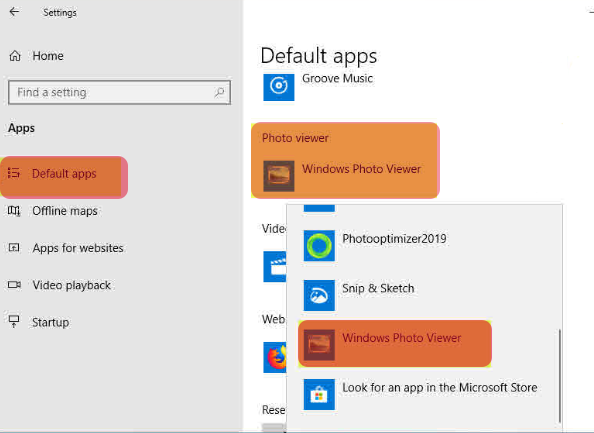
Task: Choose Windows Photo Viewer in popup list
Action: (395, 344)
